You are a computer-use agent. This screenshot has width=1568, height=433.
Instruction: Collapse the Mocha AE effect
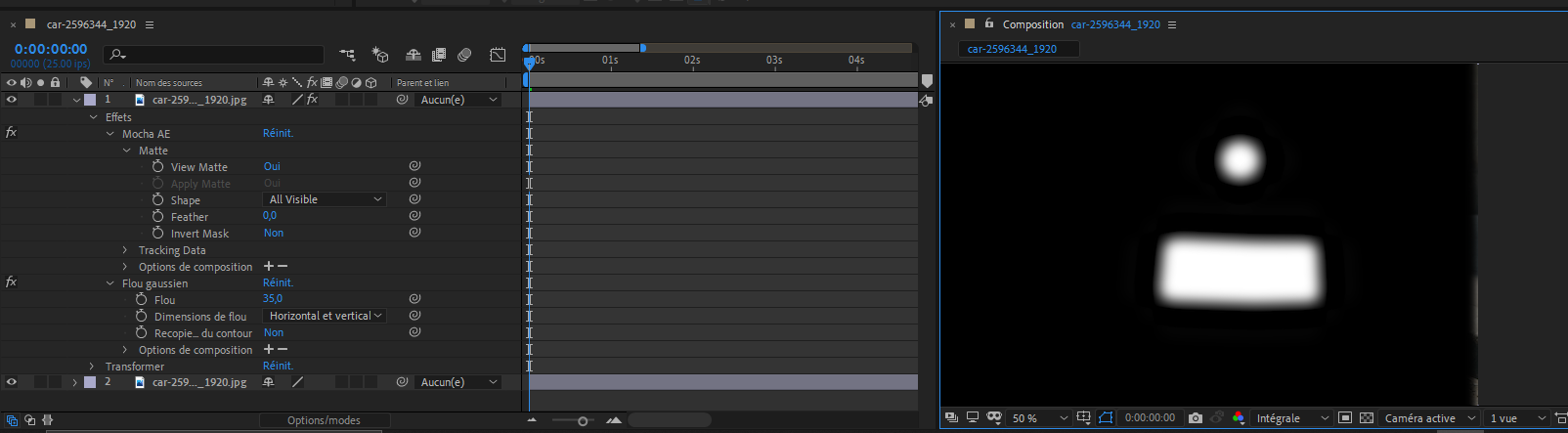coord(110,134)
